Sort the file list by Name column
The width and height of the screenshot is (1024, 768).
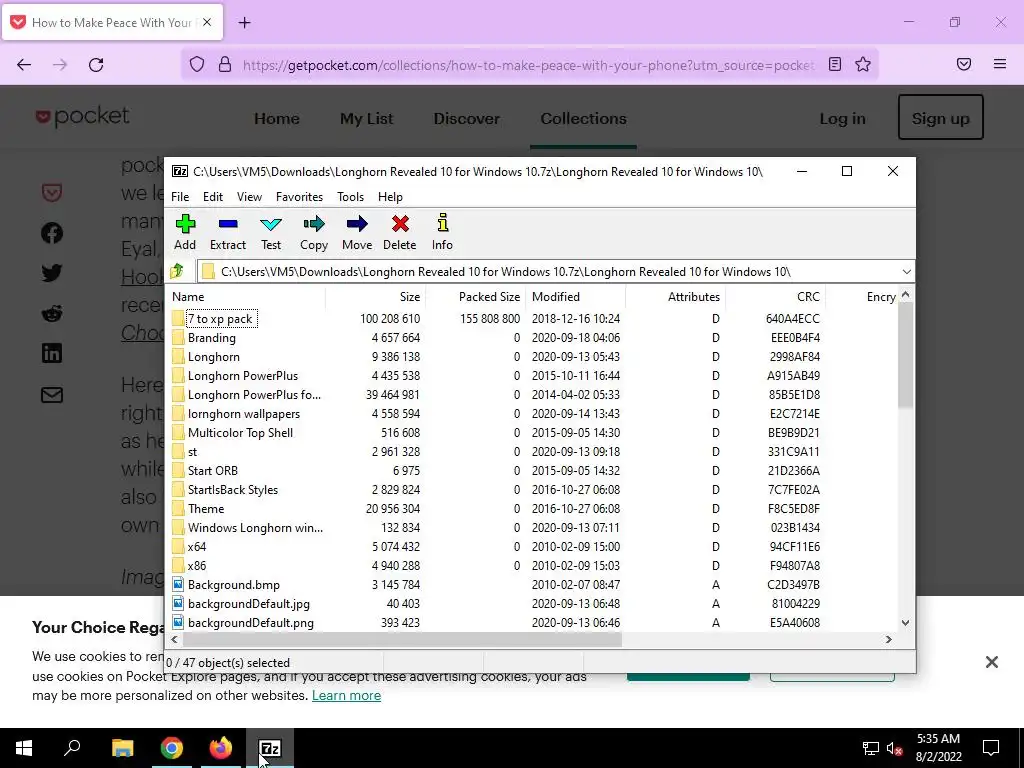click(x=246, y=296)
